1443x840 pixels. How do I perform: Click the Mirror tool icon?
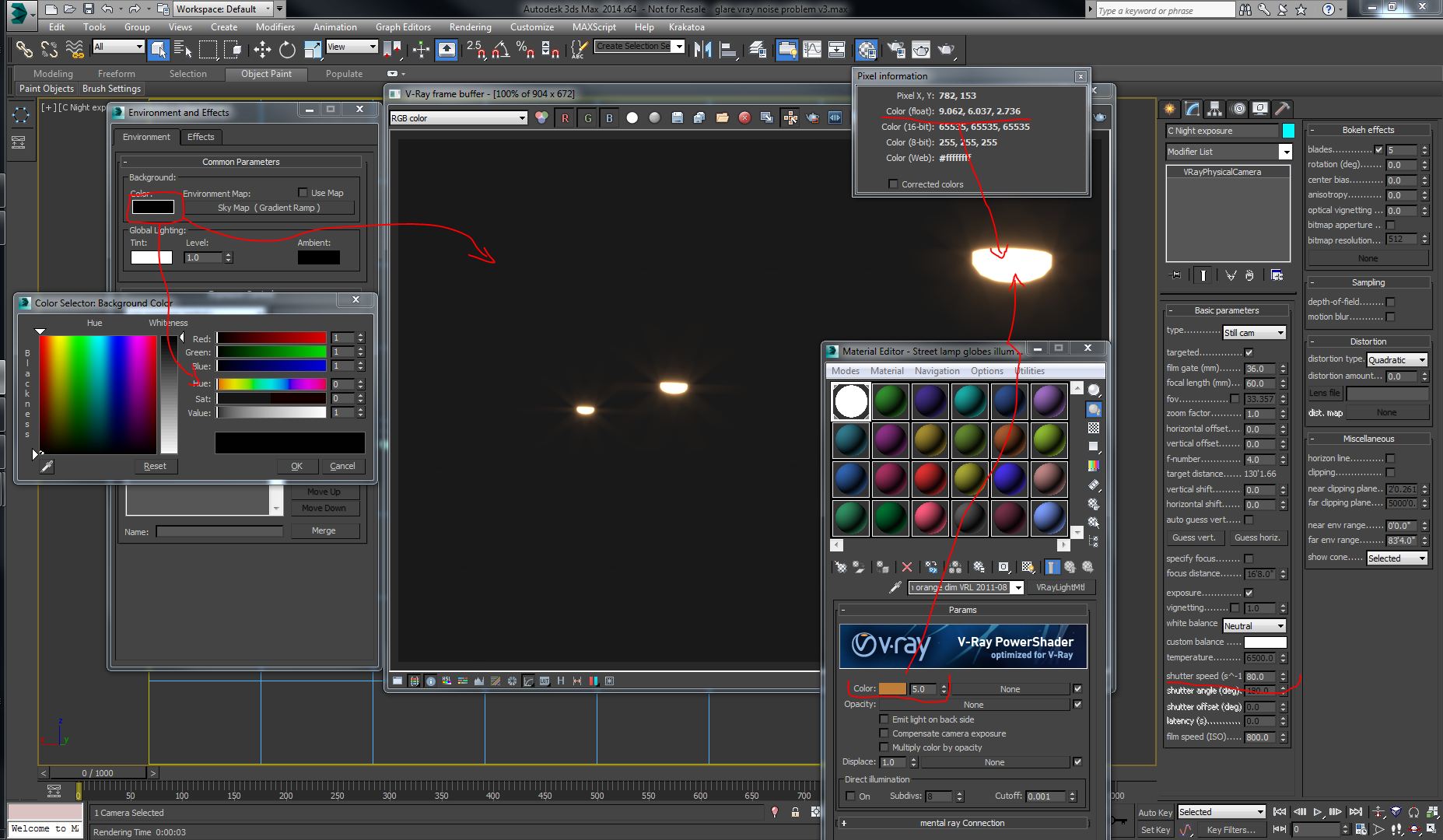click(x=703, y=50)
